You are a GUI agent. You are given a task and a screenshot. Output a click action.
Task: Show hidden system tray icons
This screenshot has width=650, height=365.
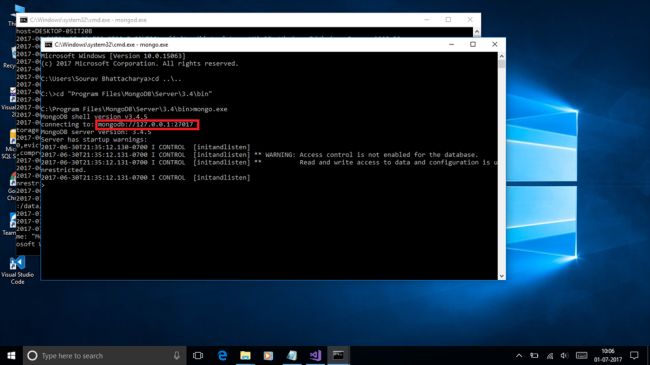519,355
